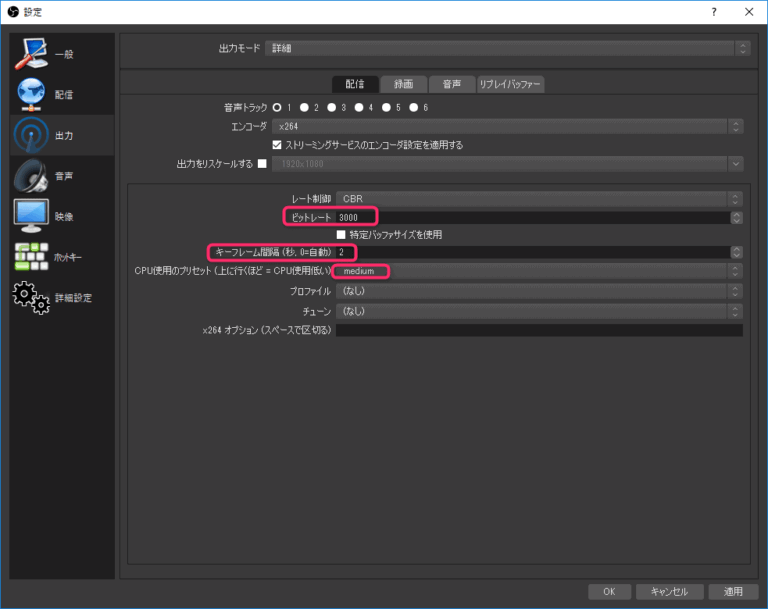
Task: Open the ホットキー (Hotkeys) keyboard icon
Action: point(30,257)
